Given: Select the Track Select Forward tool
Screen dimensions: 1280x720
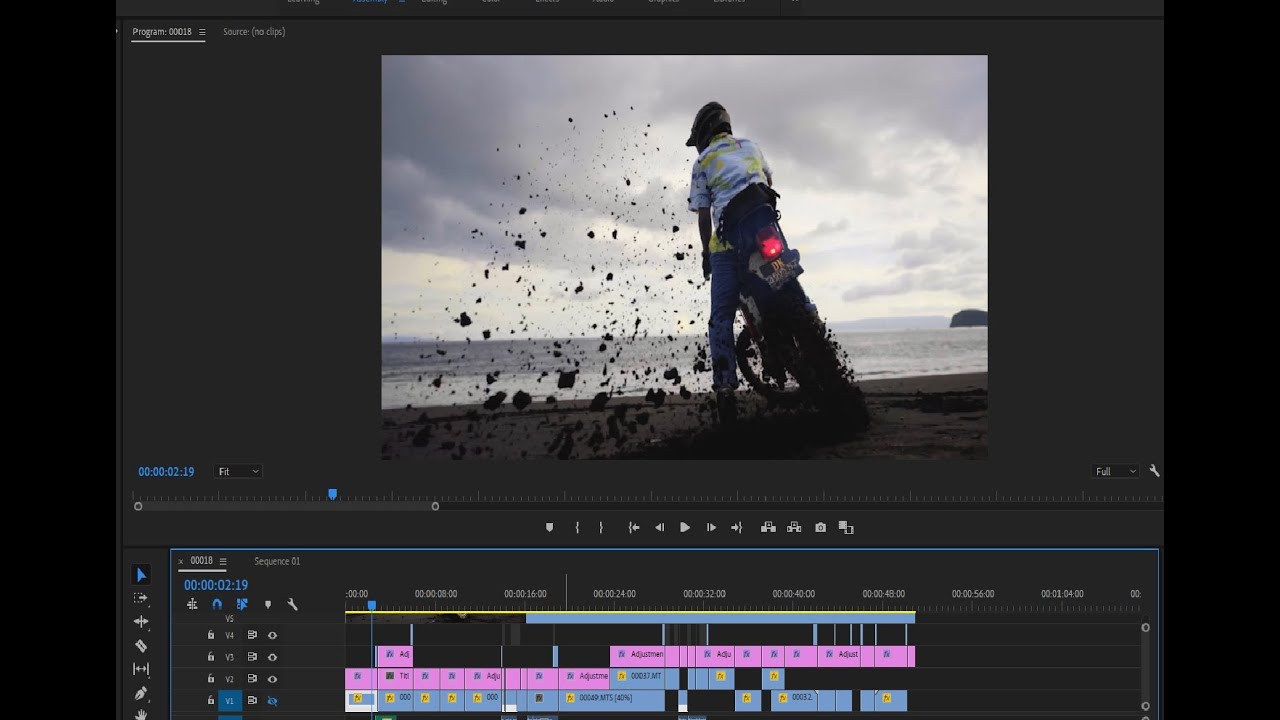Looking at the screenshot, I should [x=141, y=598].
